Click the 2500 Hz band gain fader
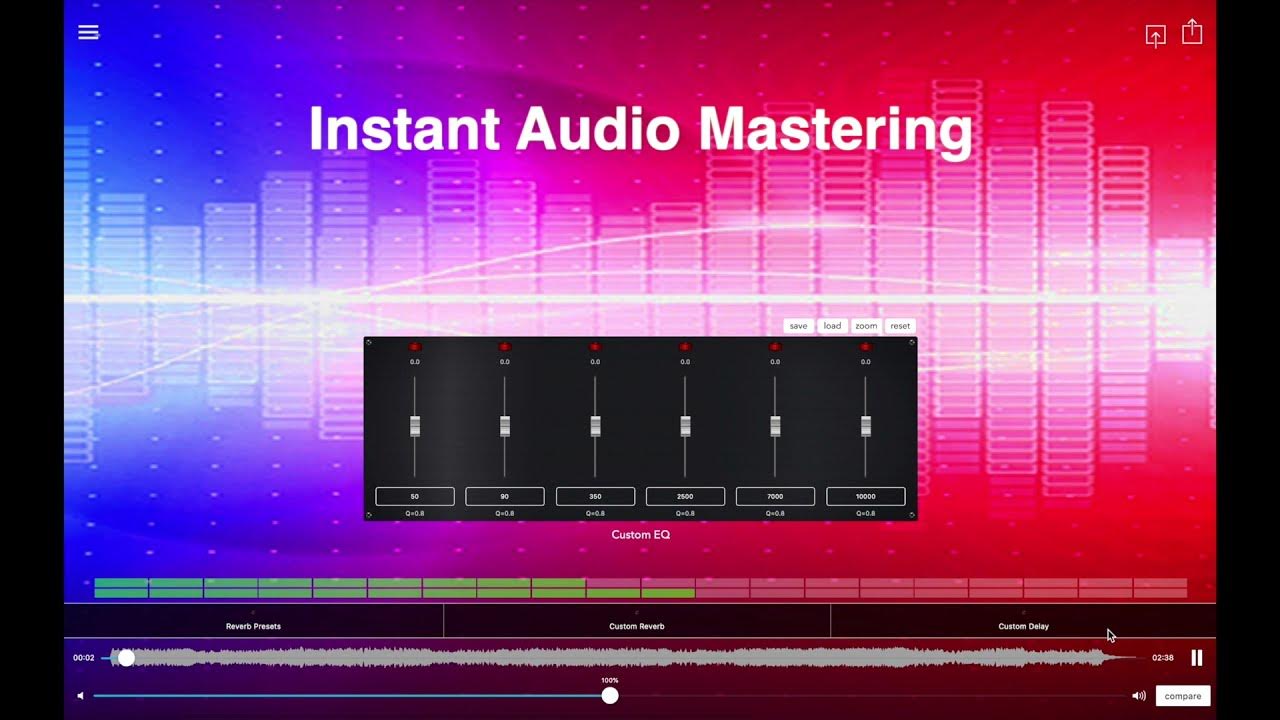Viewport: 1280px width, 720px height. pos(685,426)
